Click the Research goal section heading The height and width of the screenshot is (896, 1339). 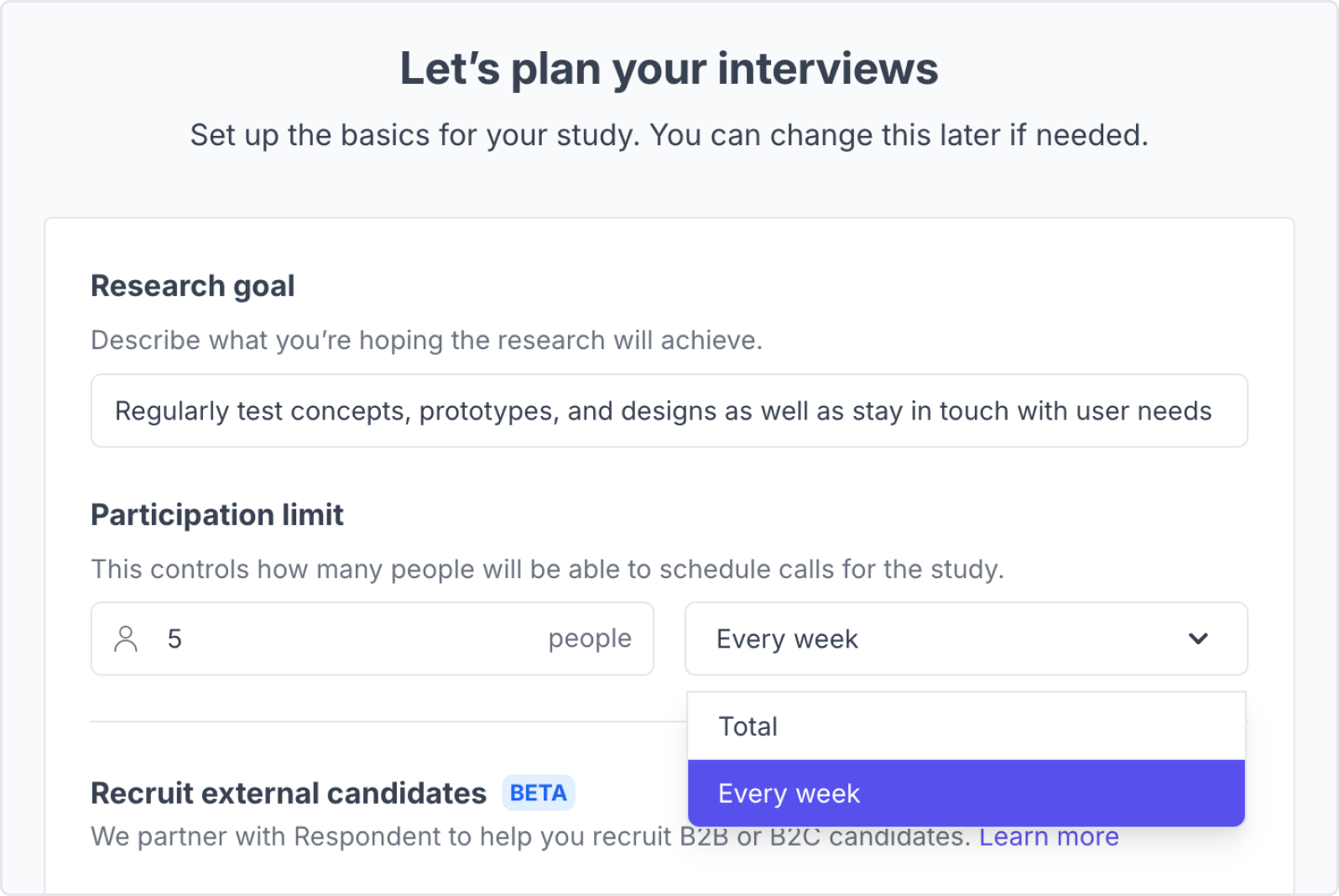(192, 285)
